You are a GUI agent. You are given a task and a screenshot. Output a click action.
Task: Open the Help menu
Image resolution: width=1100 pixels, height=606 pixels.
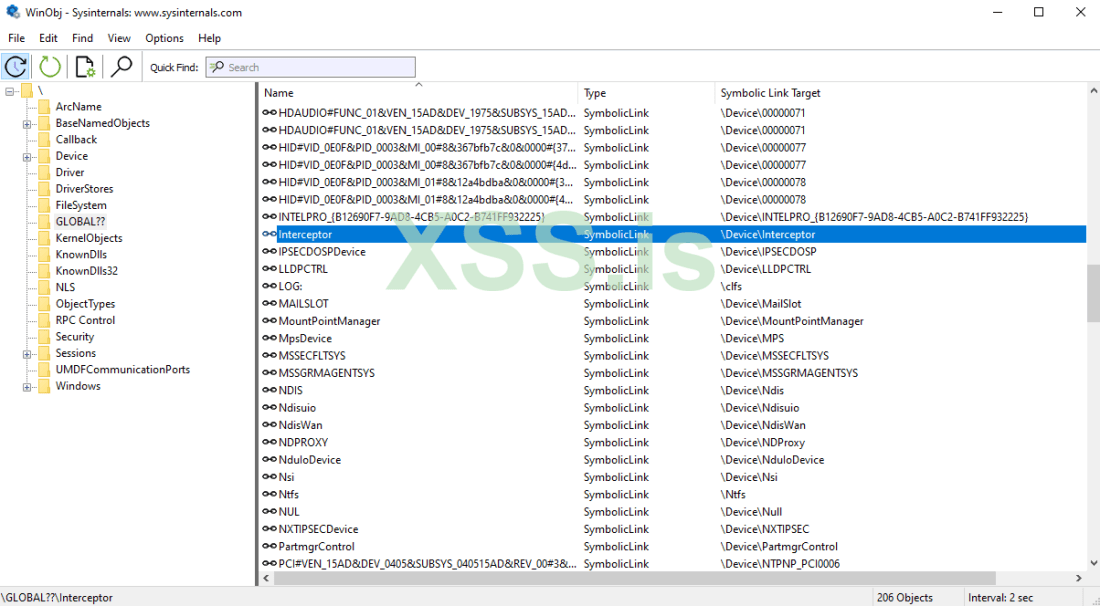[x=209, y=38]
